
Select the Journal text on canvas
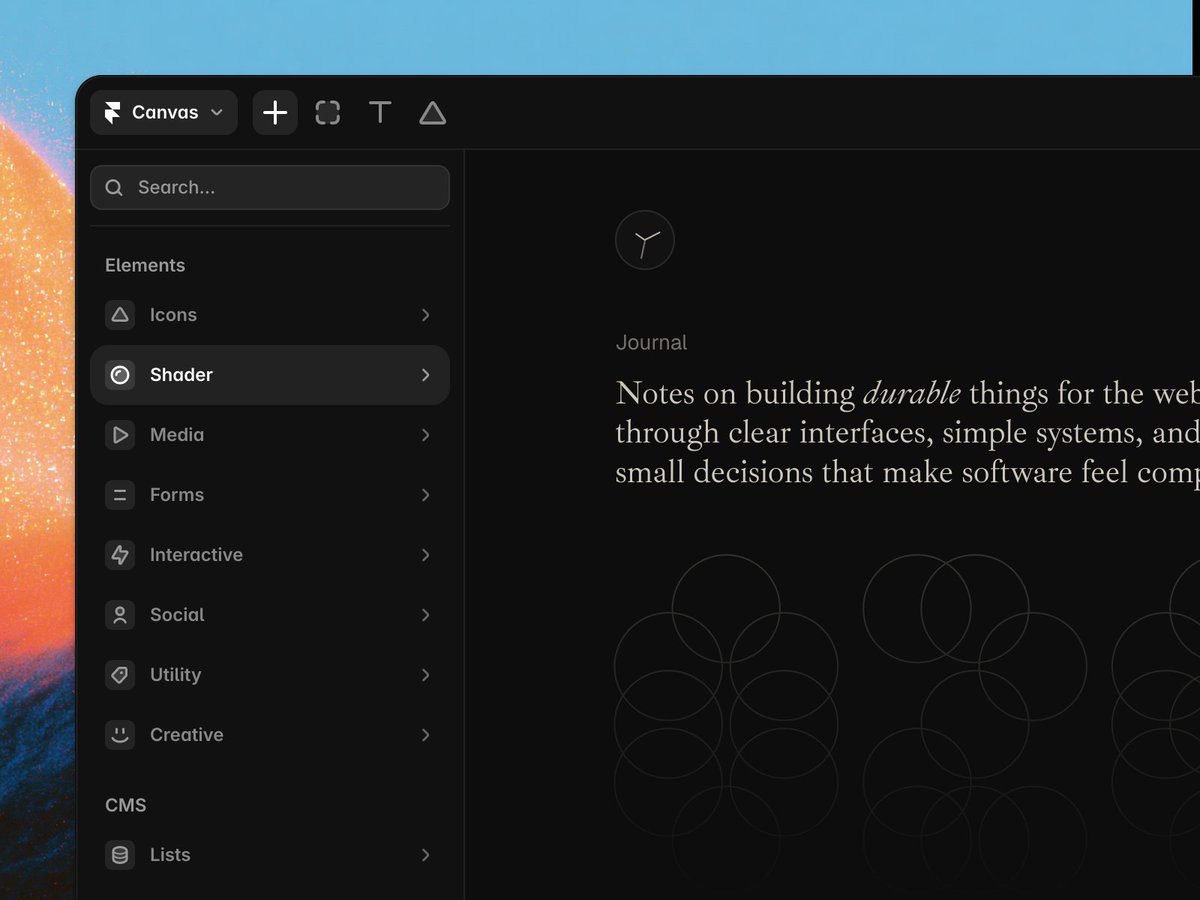[651, 343]
